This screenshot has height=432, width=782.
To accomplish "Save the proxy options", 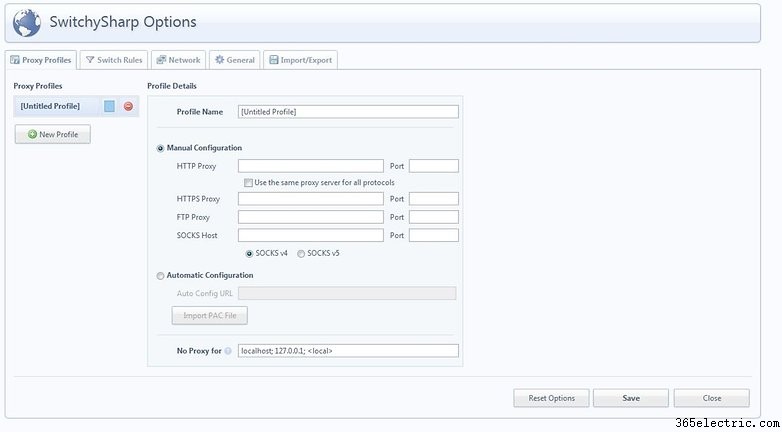I will [x=631, y=398].
